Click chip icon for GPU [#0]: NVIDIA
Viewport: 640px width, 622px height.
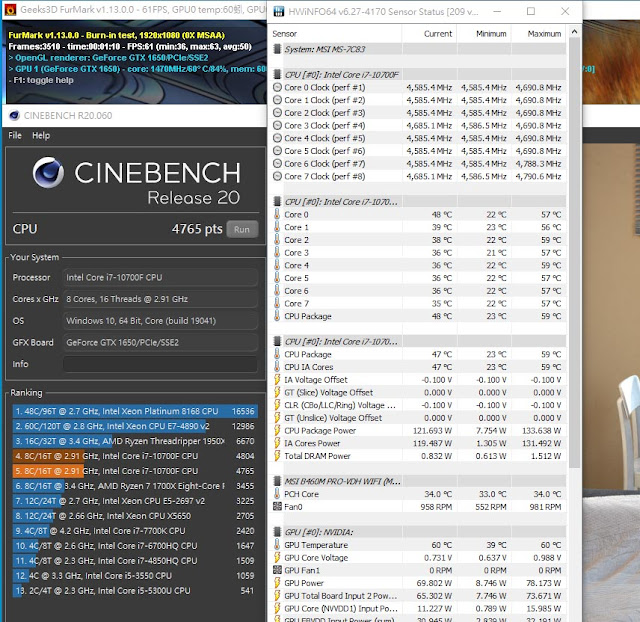coord(277,532)
